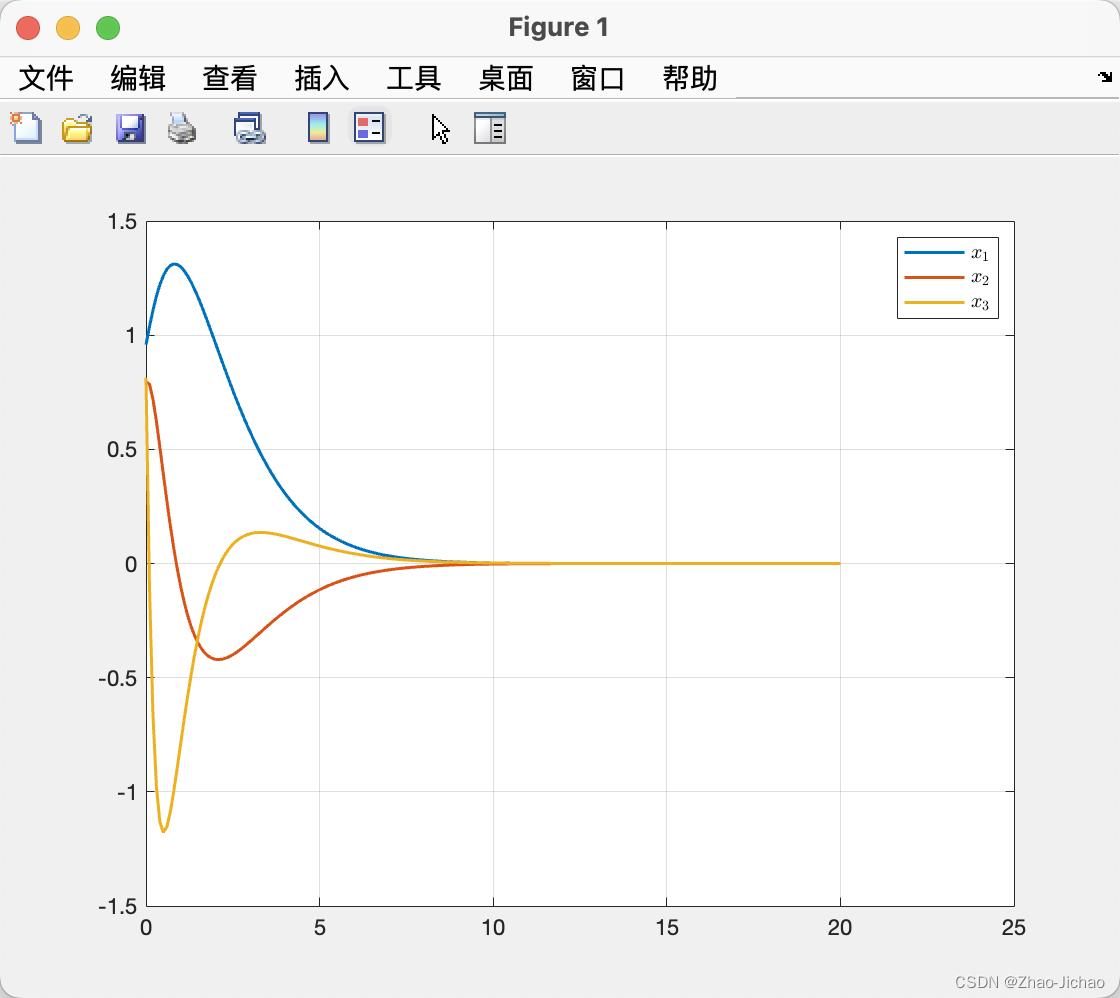Viewport: 1120px width, 998px height.
Task: Close the Figure 1 window with the red button
Action: [28, 28]
